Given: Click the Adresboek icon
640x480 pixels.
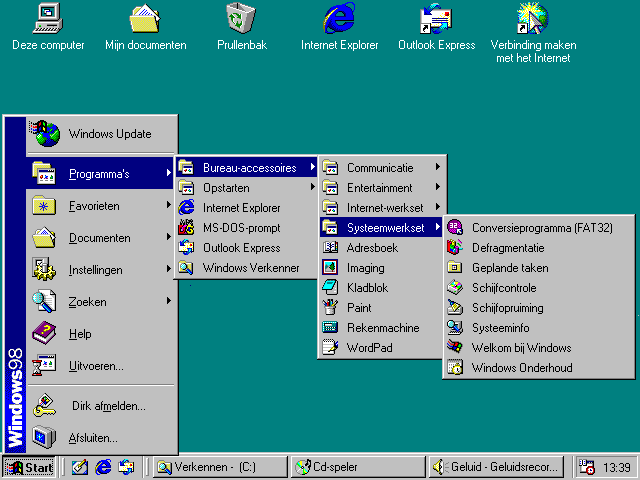Looking at the screenshot, I should click(330, 247).
